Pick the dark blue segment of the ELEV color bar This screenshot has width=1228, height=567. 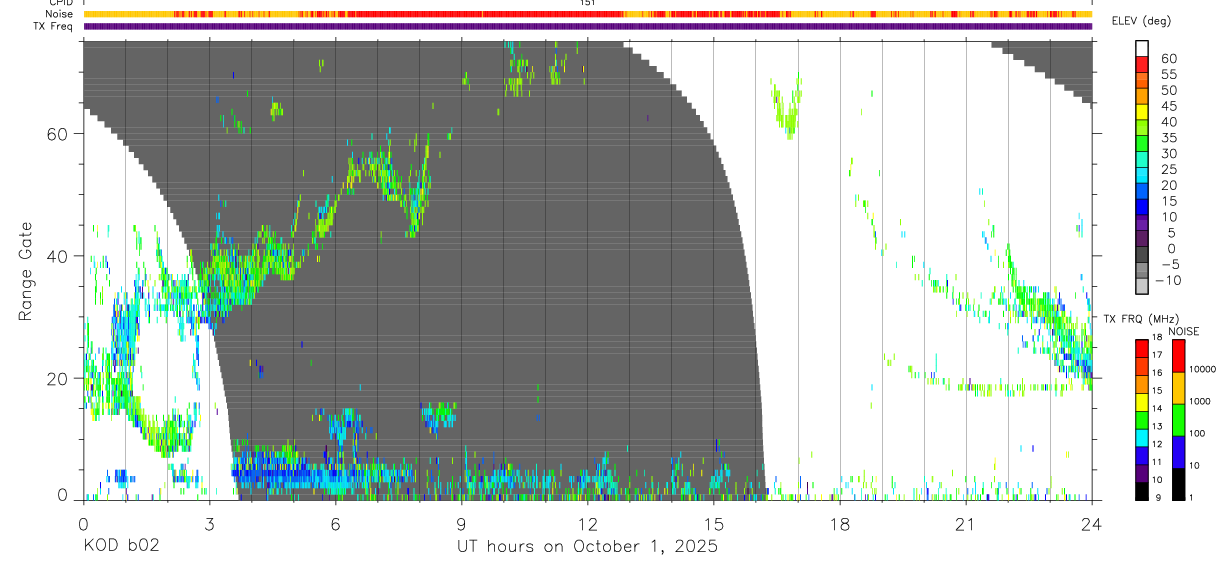(x=1143, y=207)
